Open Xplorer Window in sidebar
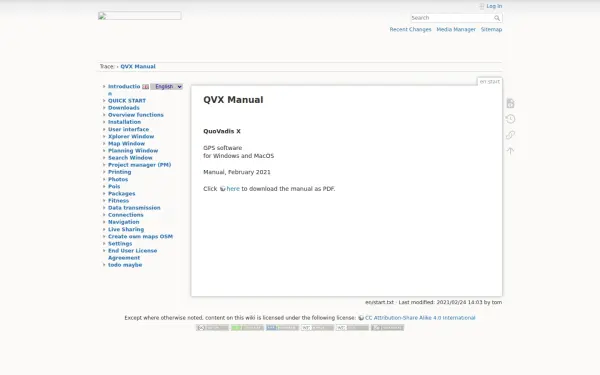 click(x=131, y=137)
